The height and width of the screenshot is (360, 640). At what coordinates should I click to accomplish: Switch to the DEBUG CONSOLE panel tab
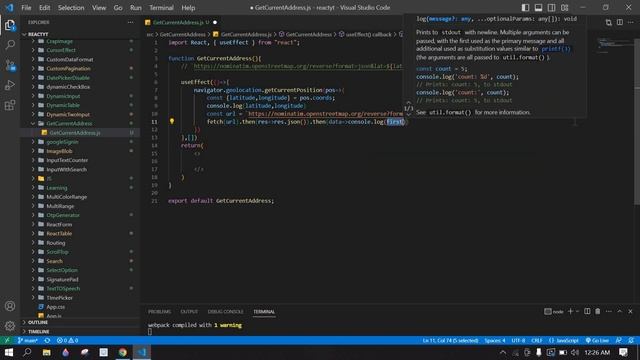[x=225, y=311]
